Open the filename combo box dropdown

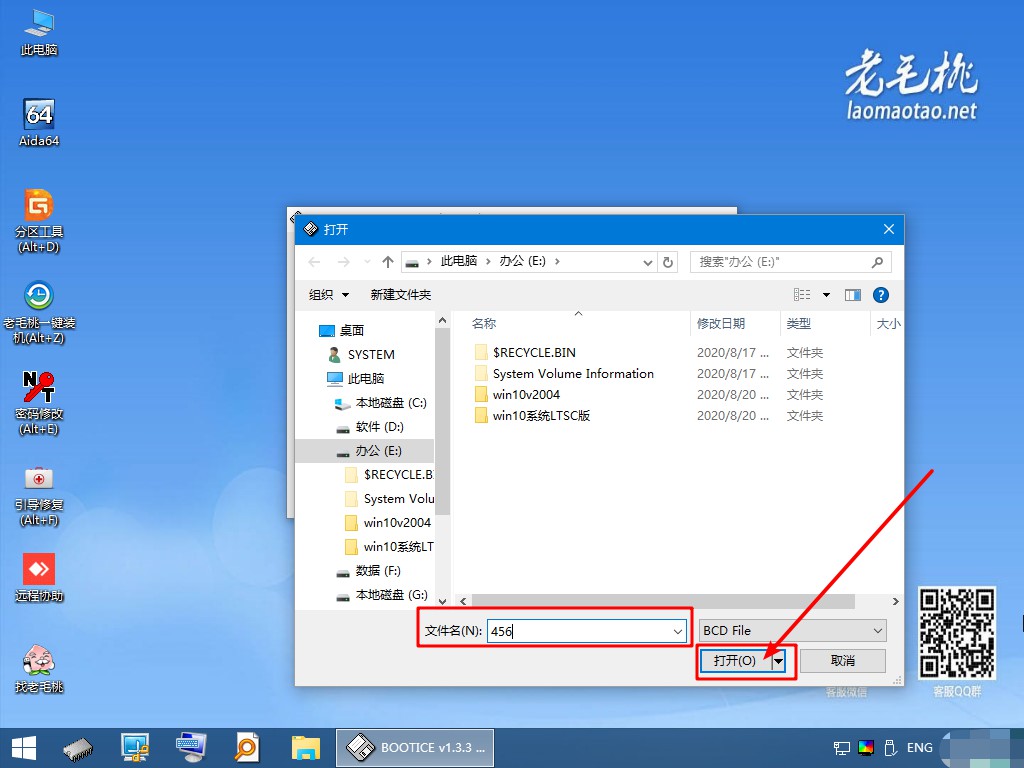[676, 630]
